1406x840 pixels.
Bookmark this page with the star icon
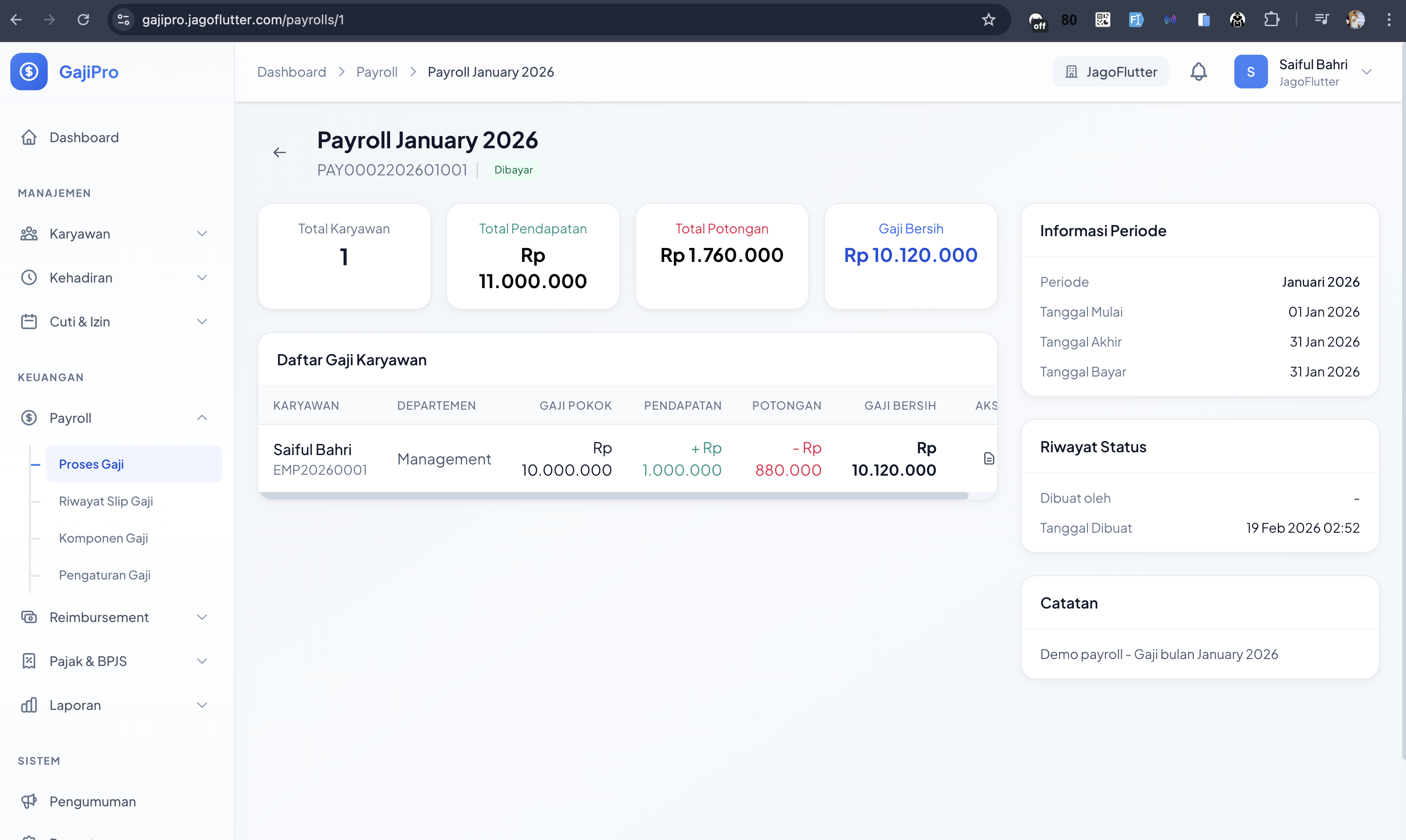click(988, 20)
